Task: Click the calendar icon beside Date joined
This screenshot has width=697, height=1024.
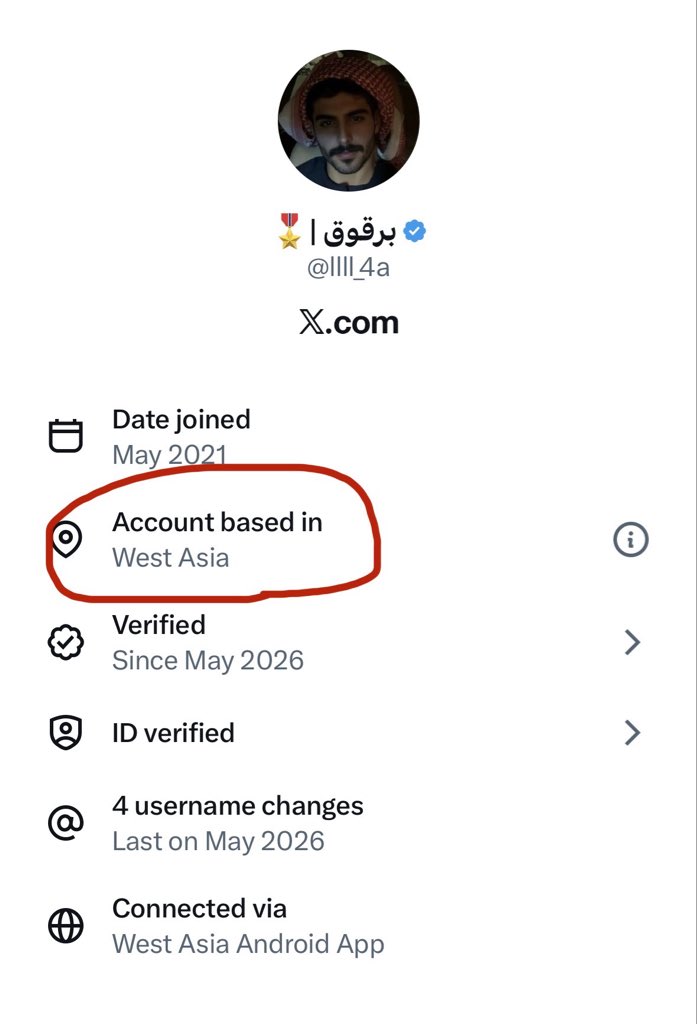Action: coord(66,436)
